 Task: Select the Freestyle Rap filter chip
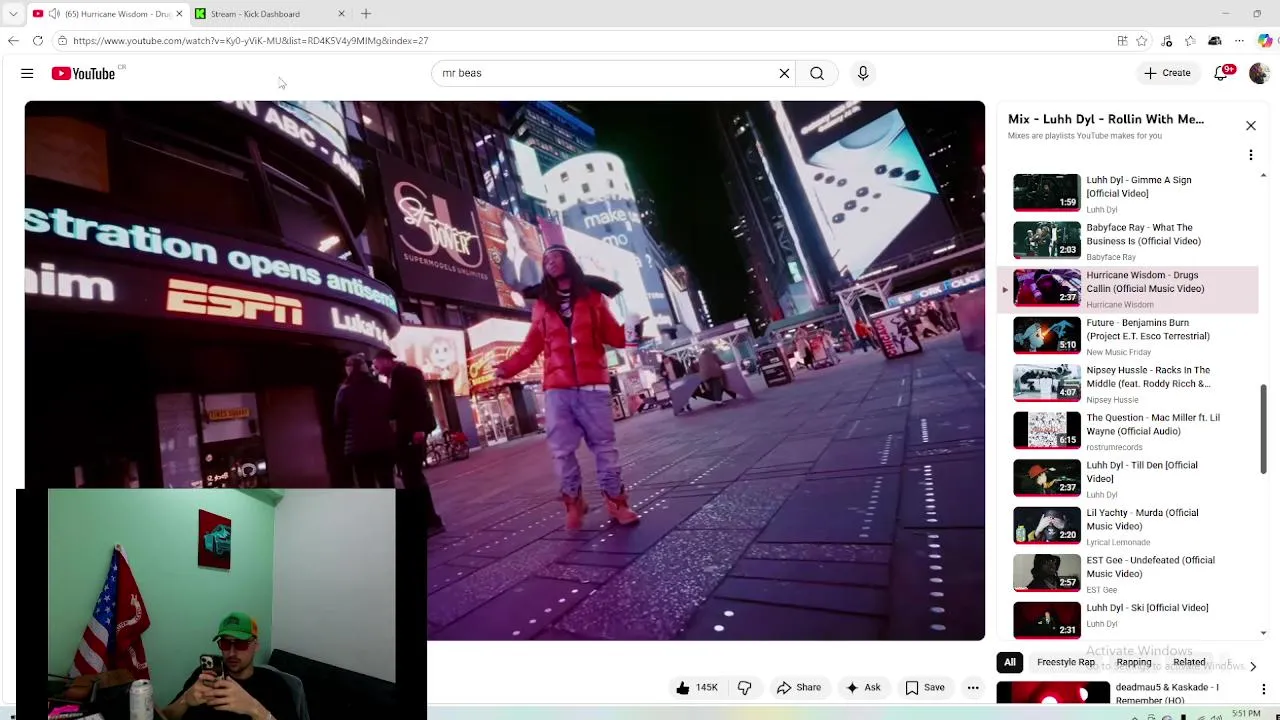point(1066,662)
